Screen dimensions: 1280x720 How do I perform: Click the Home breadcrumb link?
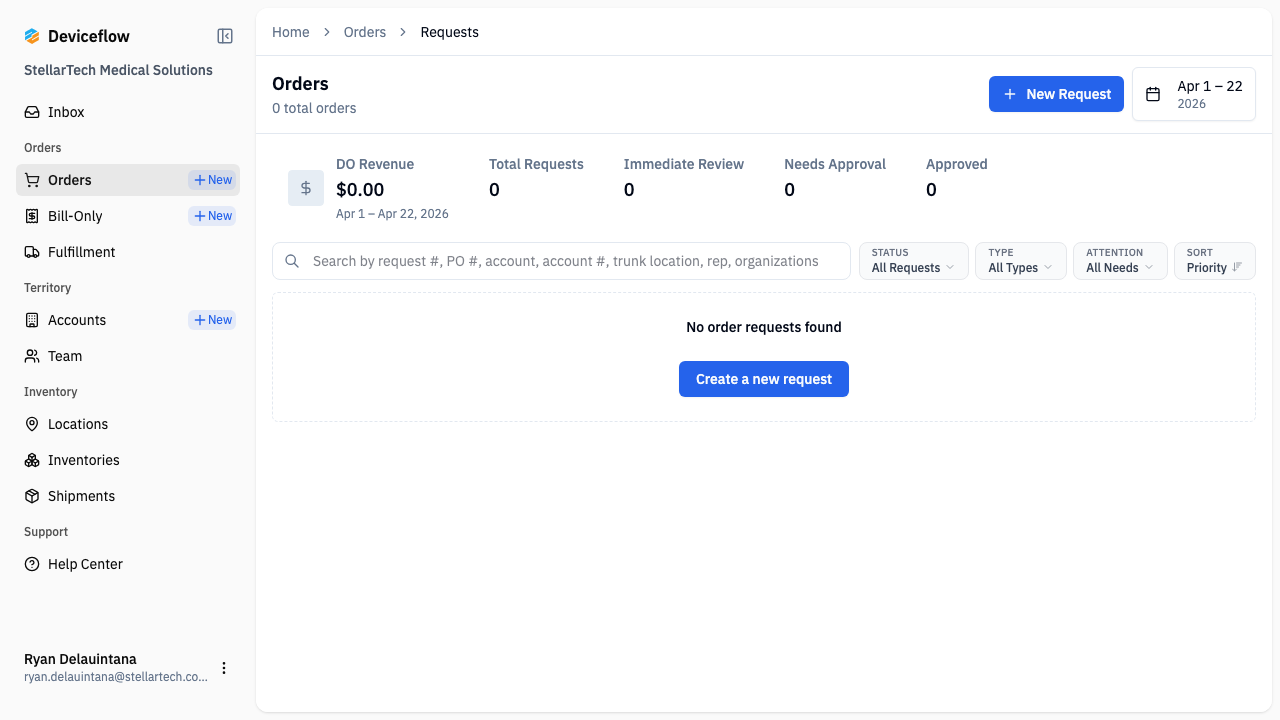(x=291, y=32)
